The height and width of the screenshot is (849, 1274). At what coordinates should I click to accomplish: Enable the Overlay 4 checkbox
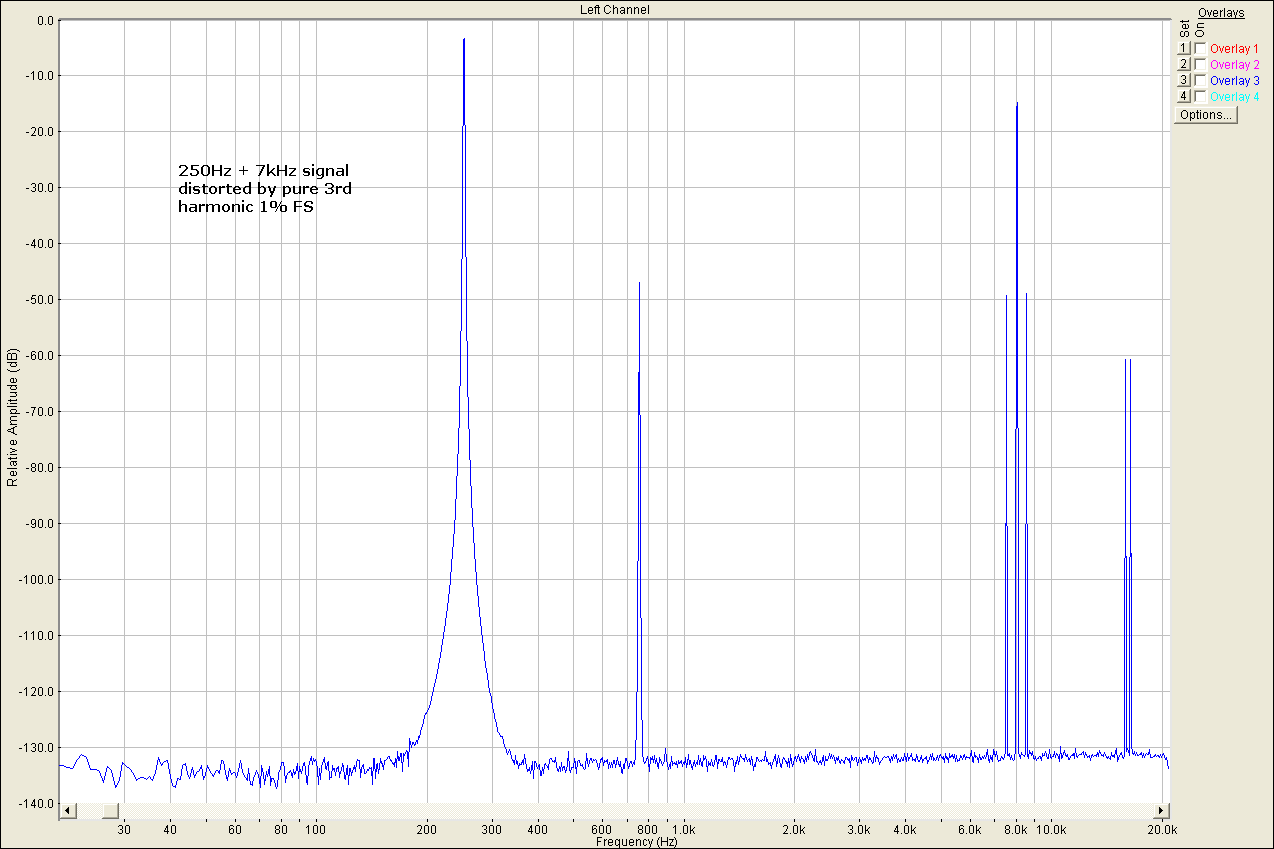click(1200, 96)
